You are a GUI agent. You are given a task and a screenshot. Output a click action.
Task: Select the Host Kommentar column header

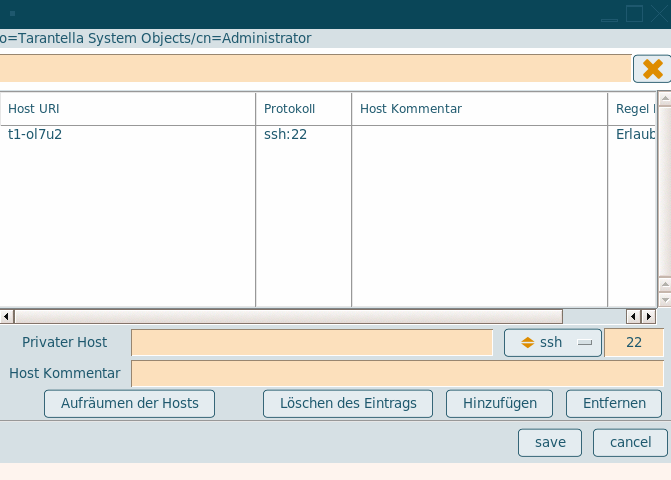pyautogui.click(x=478, y=109)
